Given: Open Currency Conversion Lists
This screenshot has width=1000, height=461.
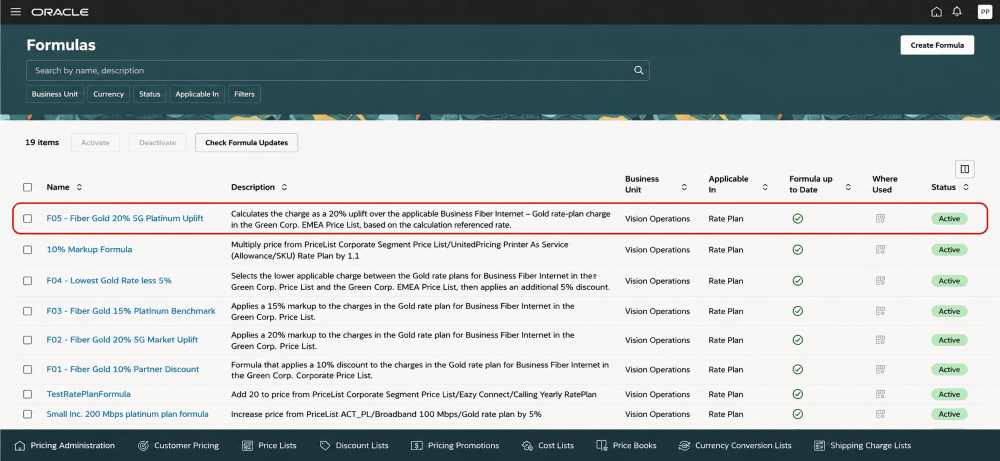Looking at the screenshot, I should 735,446.
